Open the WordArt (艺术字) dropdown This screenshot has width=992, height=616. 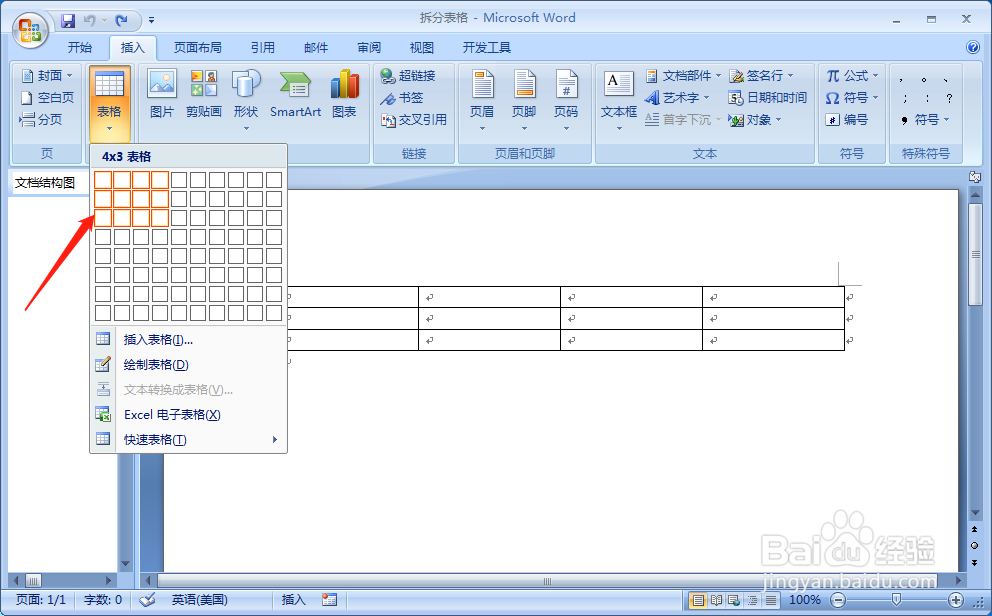[677, 97]
